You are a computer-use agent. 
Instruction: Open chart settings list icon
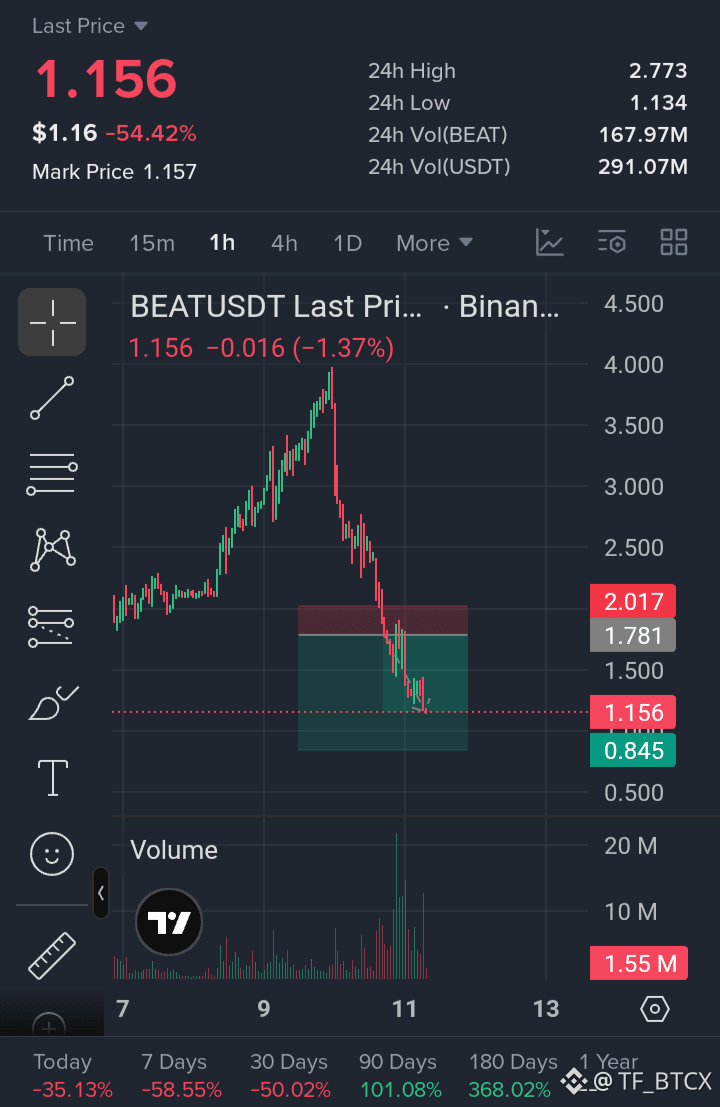tap(611, 243)
